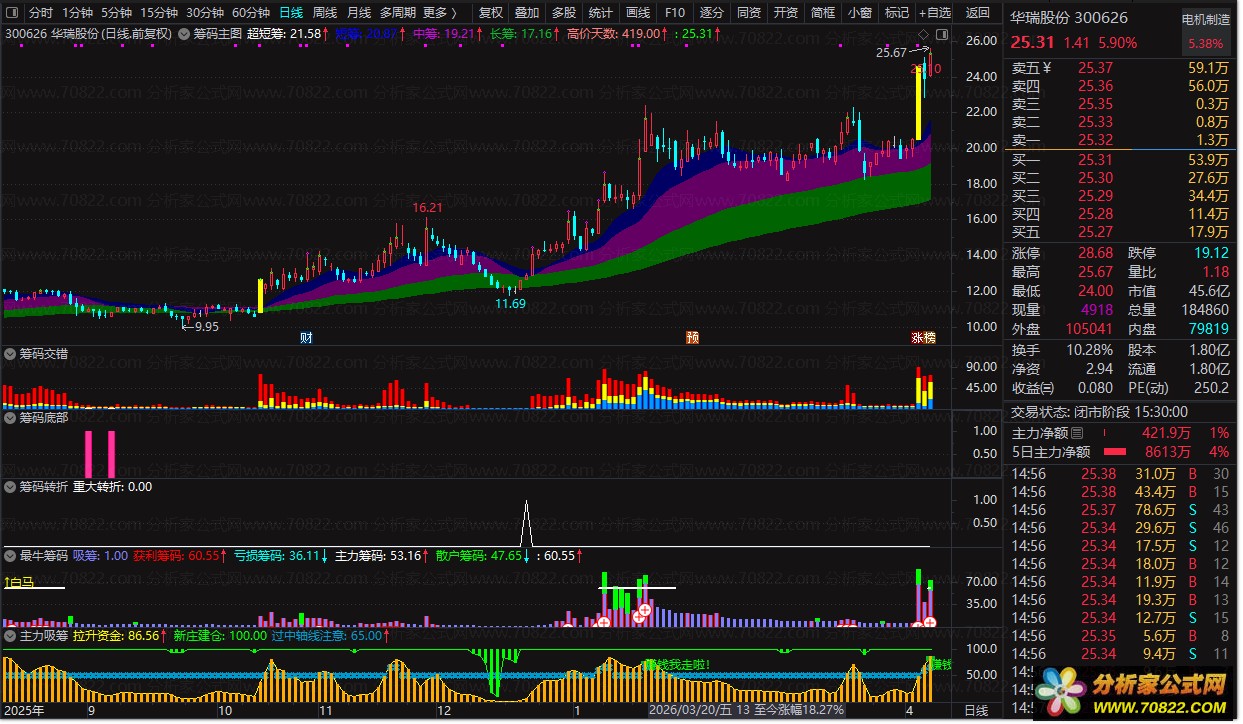This screenshot has width=1243, height=724.
Task: Click the 财 financial marker on chart
Action: point(306,338)
